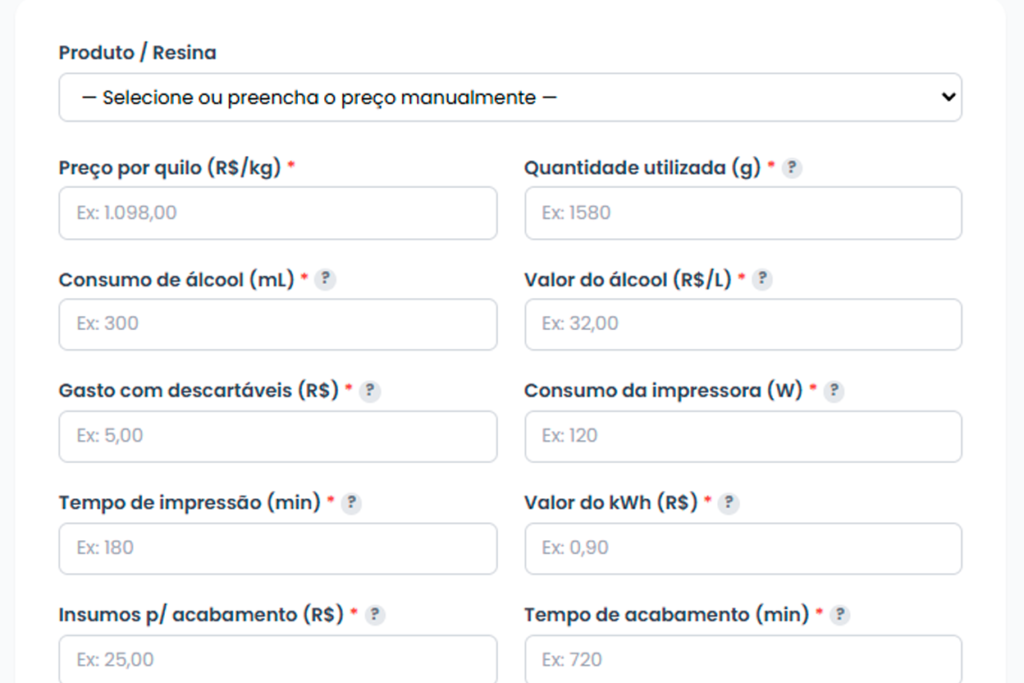Open the Produto / Resina dropdown

510,97
